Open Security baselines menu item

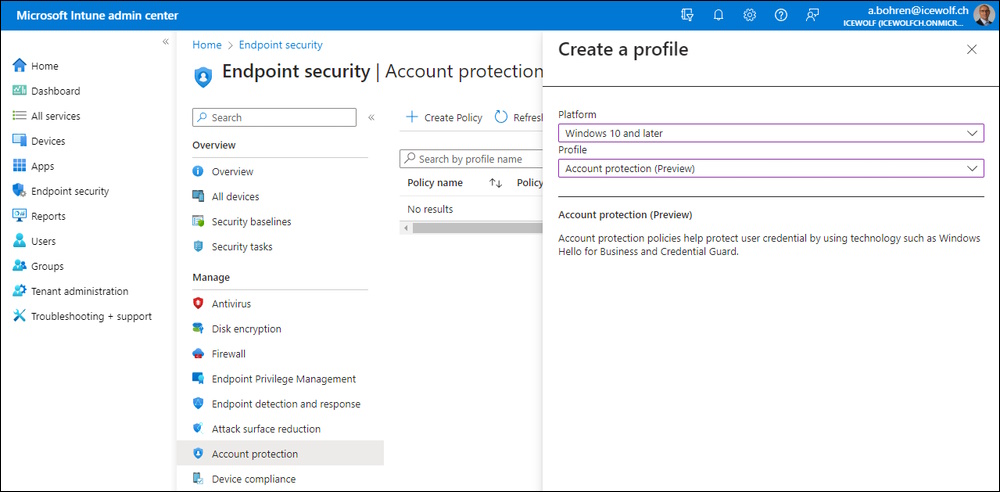pyautogui.click(x=251, y=221)
